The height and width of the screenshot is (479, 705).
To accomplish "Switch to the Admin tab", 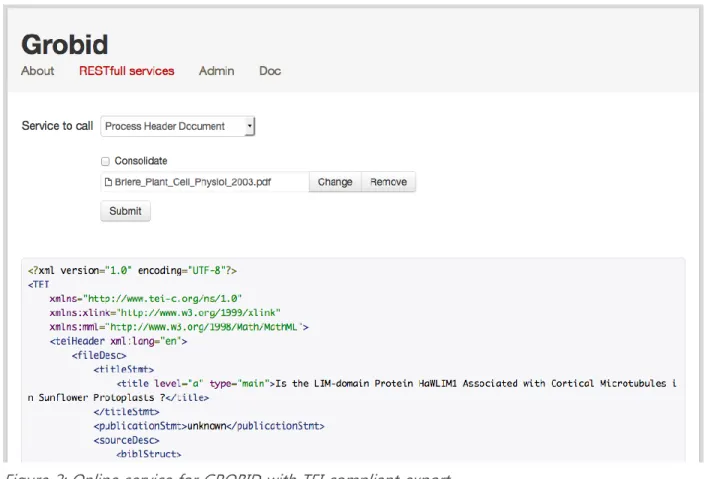I will (216, 71).
